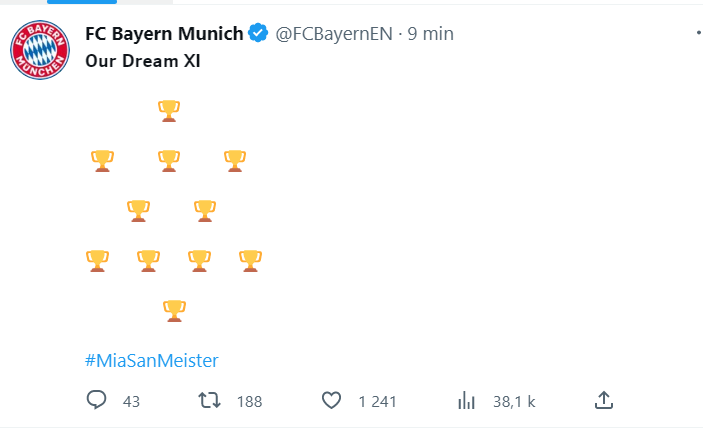Click the retweet arrows icon
The image size is (703, 430).
[209, 401]
